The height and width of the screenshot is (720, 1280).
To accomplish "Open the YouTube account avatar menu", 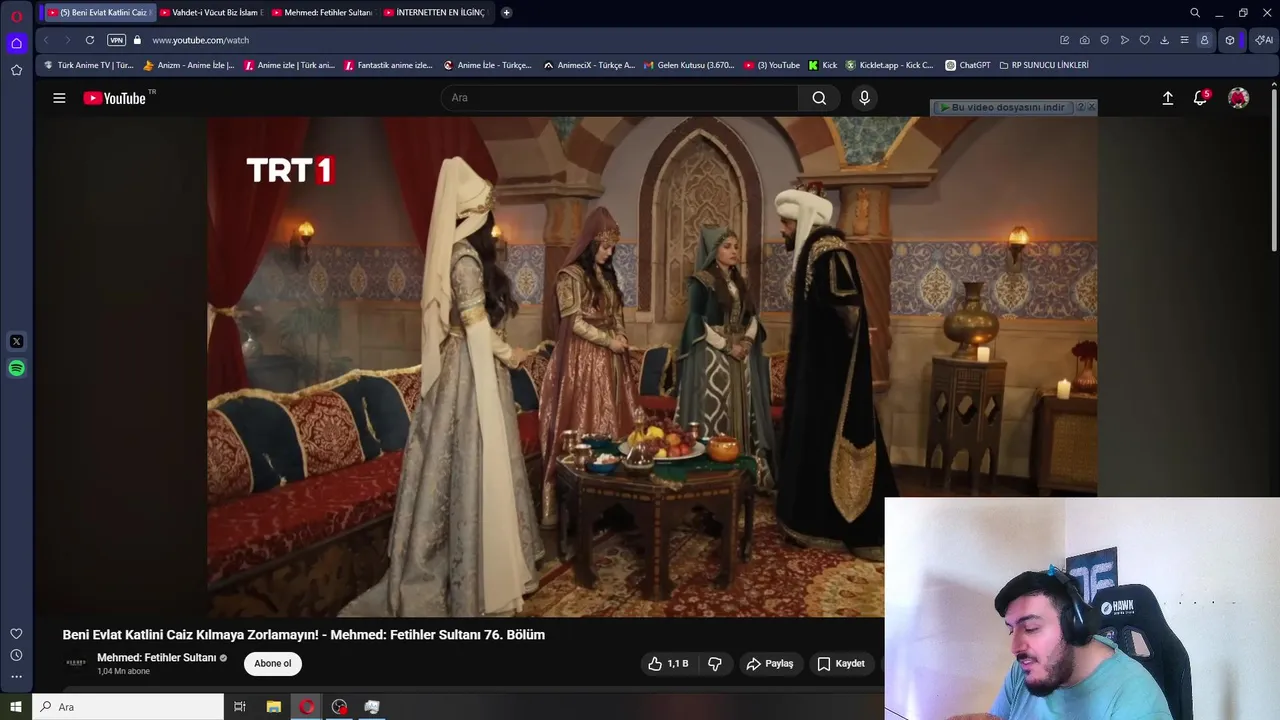I will (1238, 98).
